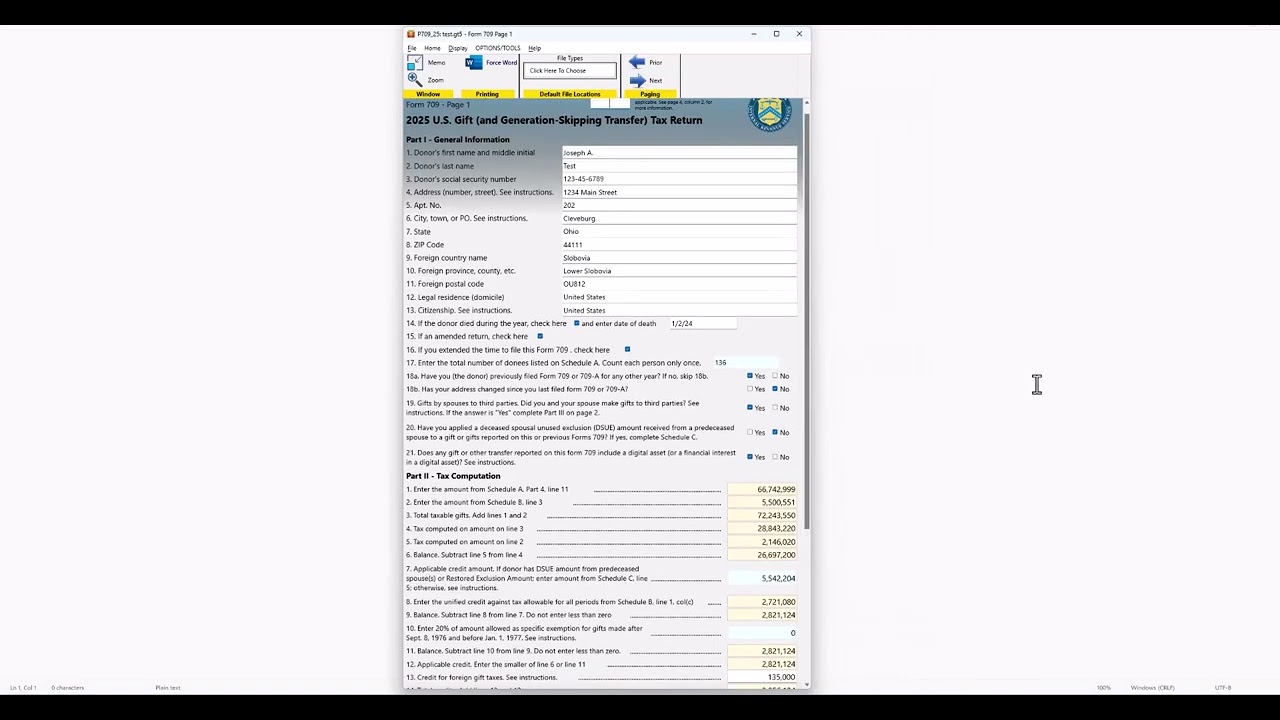The height and width of the screenshot is (720, 1280).
Task: Open the File Types chooser box
Action: (570, 71)
